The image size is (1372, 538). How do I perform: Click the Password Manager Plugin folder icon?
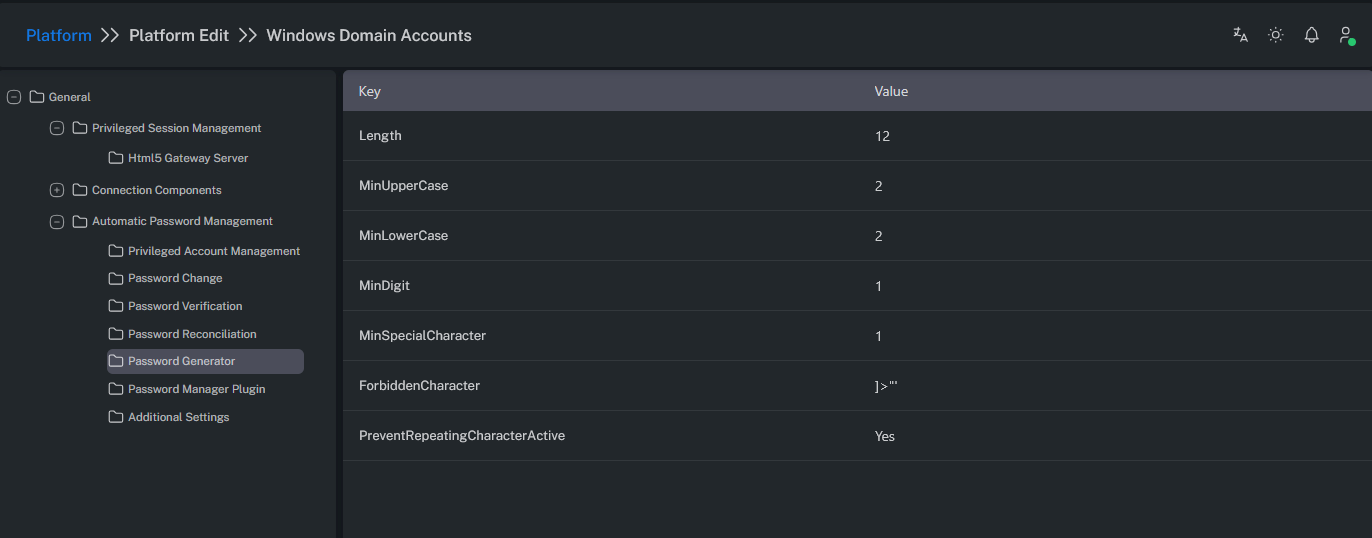116,389
